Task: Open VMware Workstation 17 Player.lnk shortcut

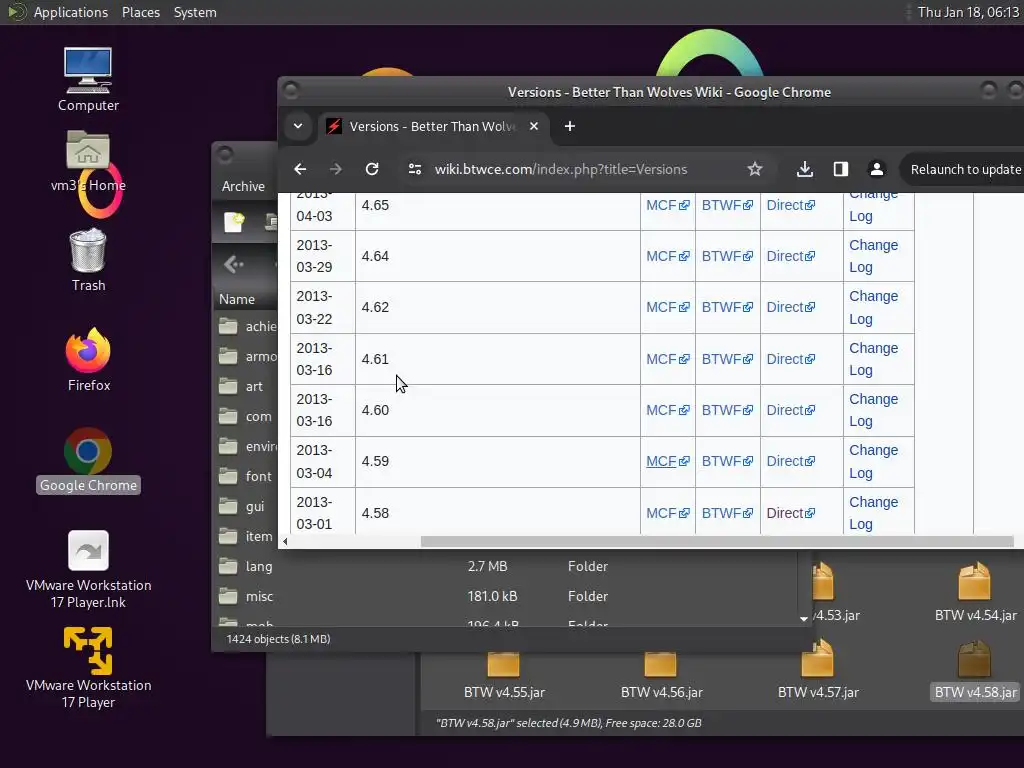Action: click(x=88, y=569)
